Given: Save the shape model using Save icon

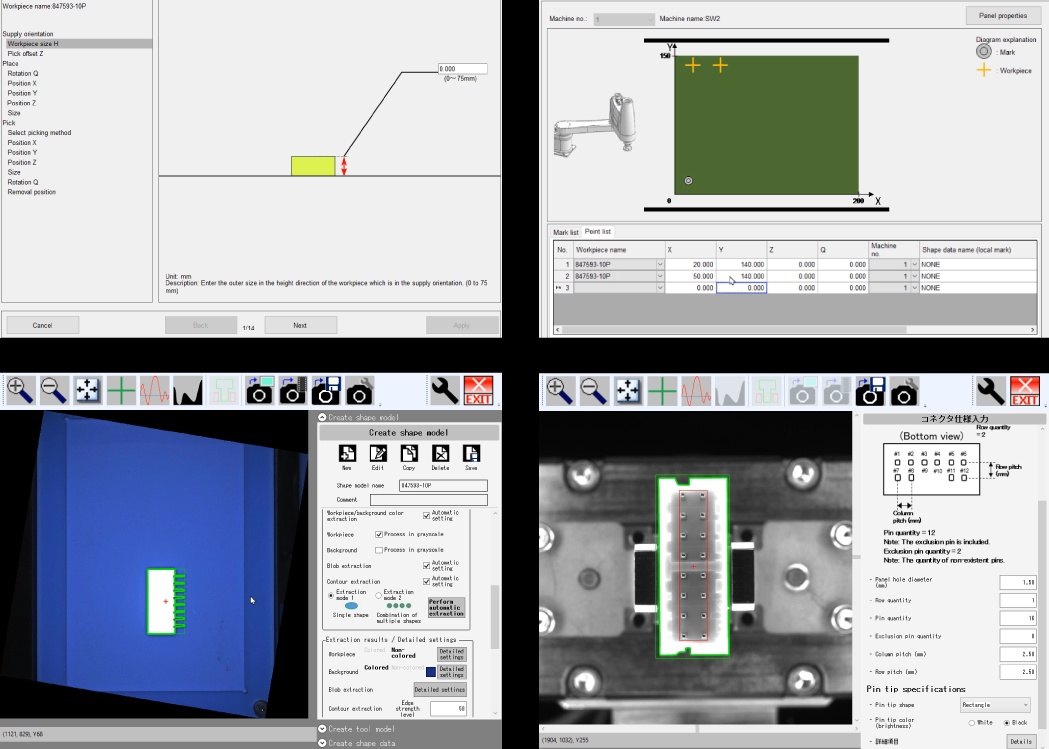Looking at the screenshot, I should coord(471,454).
